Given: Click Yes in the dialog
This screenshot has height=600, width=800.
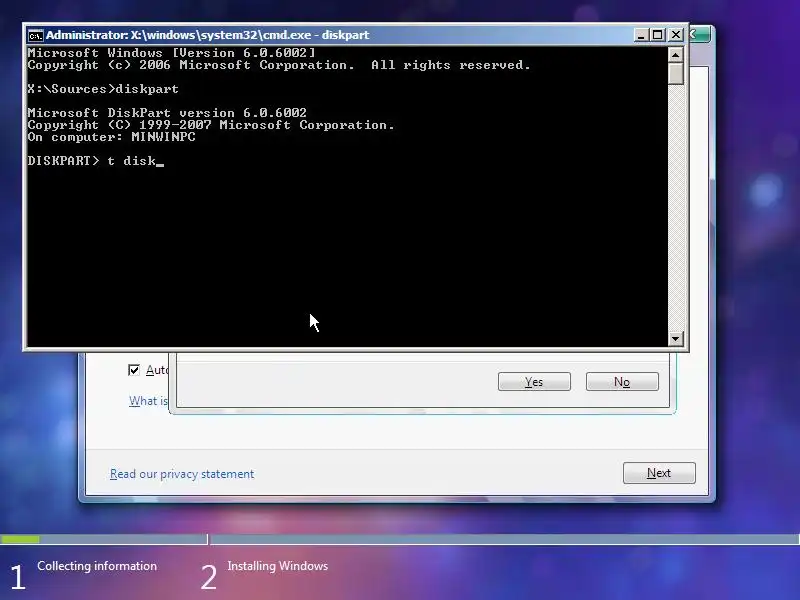Looking at the screenshot, I should click(x=534, y=382).
